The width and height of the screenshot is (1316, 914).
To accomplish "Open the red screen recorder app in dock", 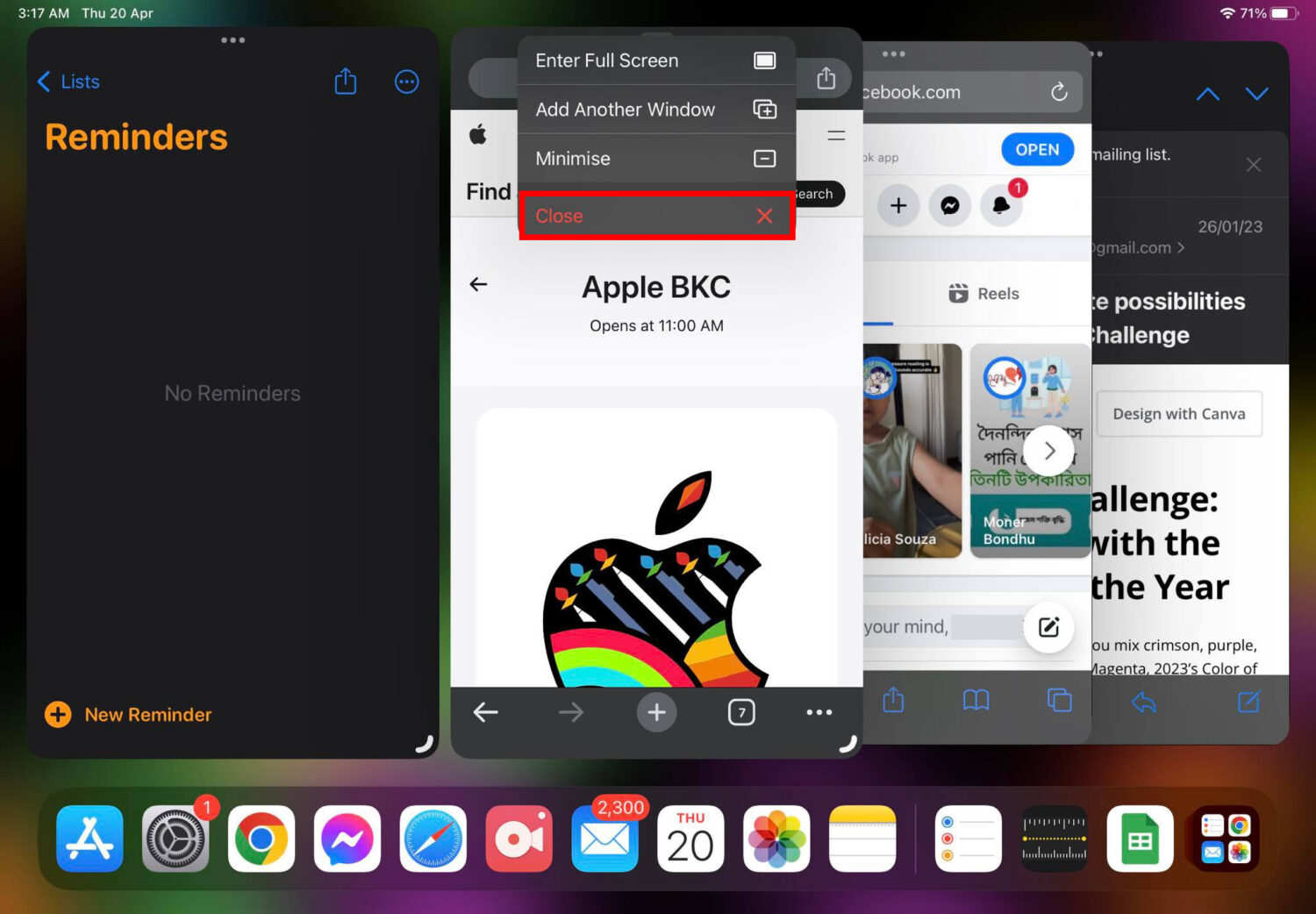I will pos(519,839).
